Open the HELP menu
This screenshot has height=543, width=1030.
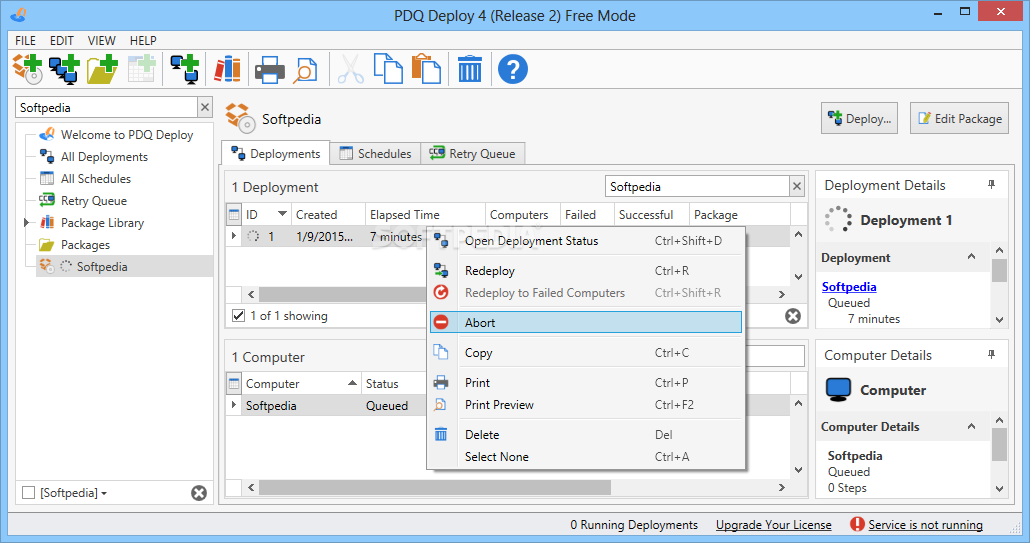143,41
